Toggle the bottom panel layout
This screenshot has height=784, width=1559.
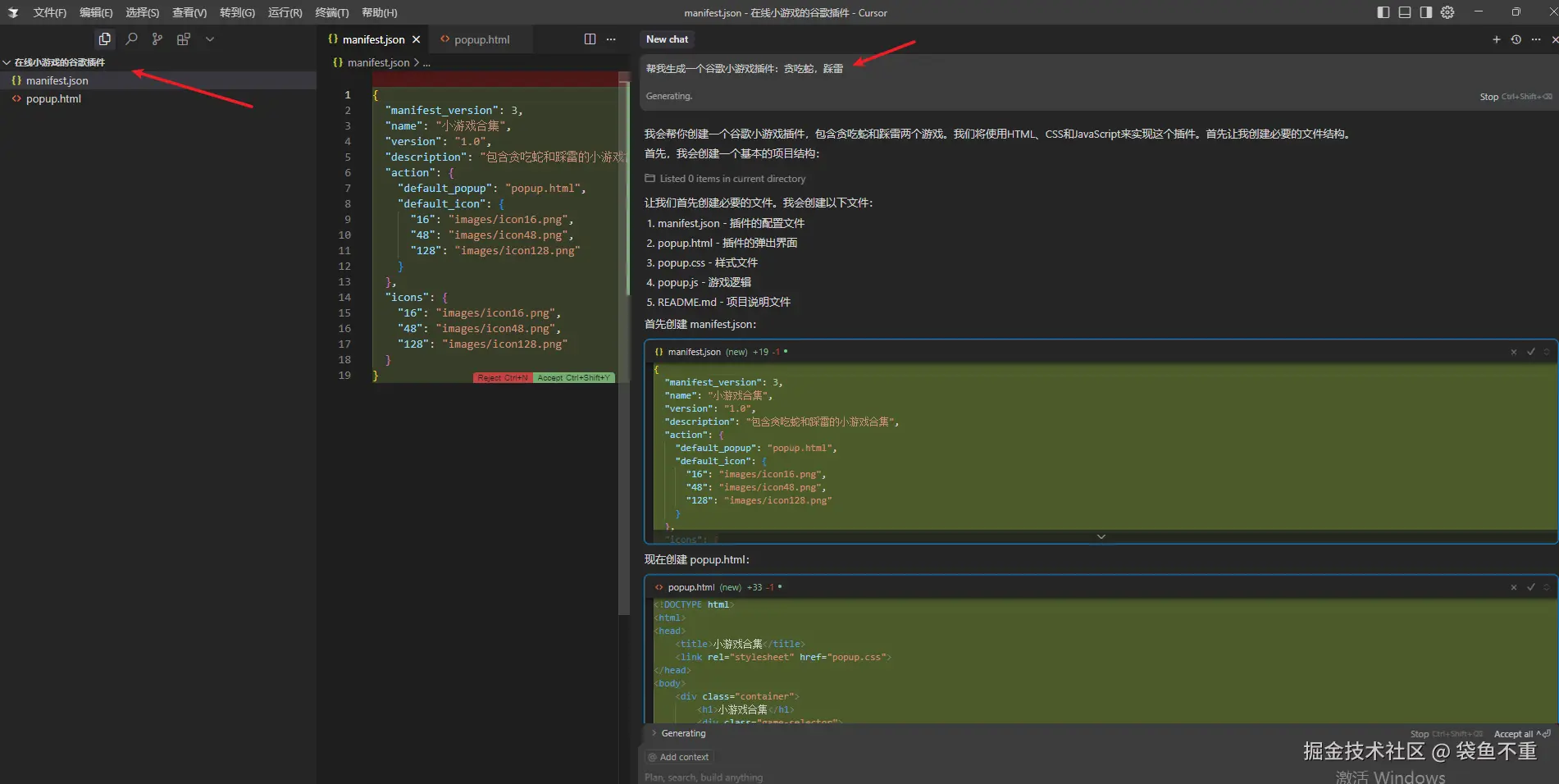[1405, 12]
